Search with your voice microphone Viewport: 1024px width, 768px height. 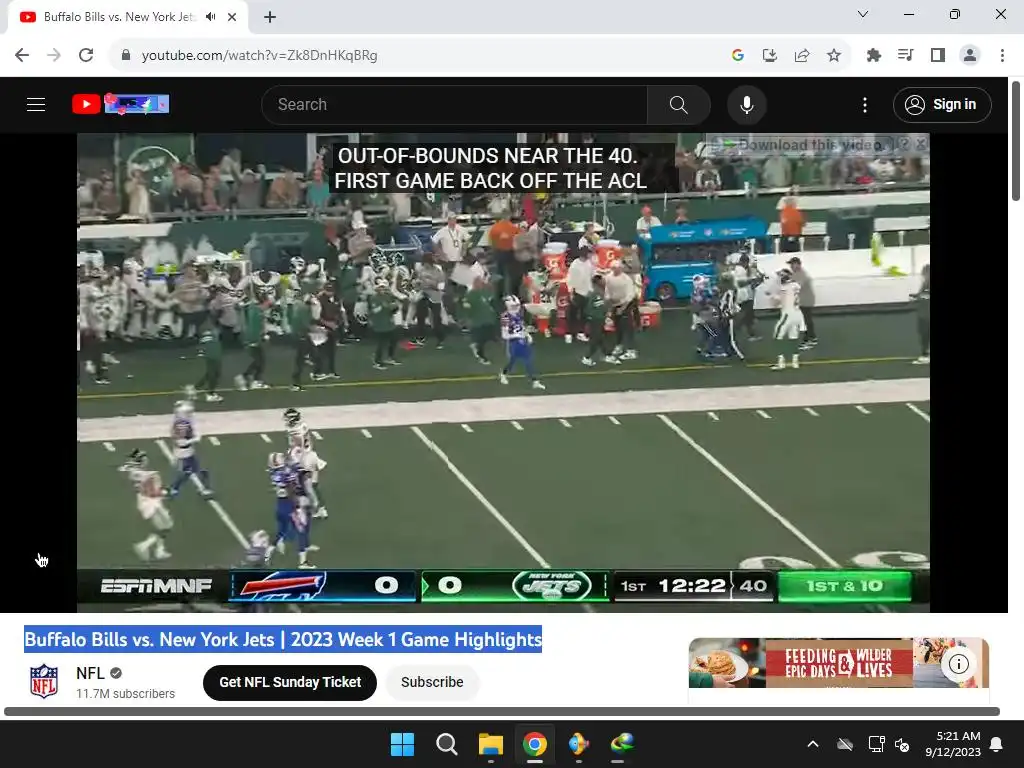point(746,104)
